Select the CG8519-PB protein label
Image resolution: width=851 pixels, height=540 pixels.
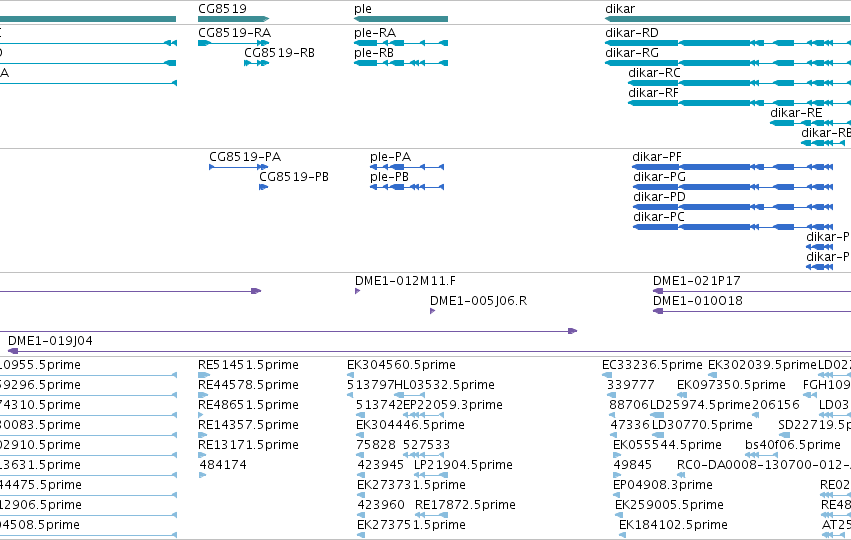coord(294,177)
